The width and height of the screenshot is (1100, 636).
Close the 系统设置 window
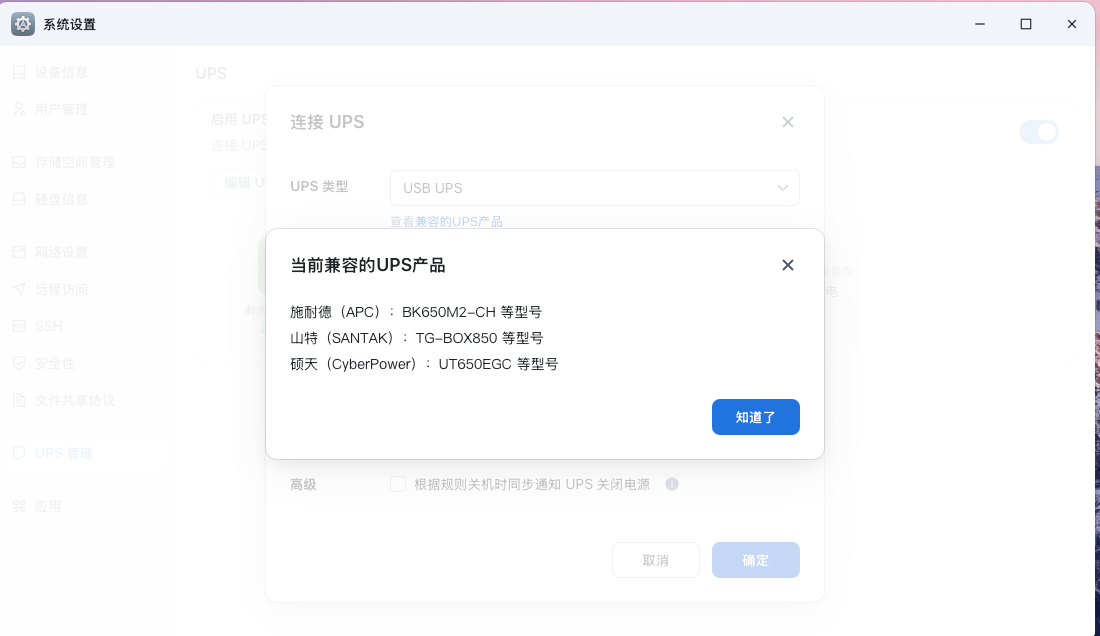1072,24
